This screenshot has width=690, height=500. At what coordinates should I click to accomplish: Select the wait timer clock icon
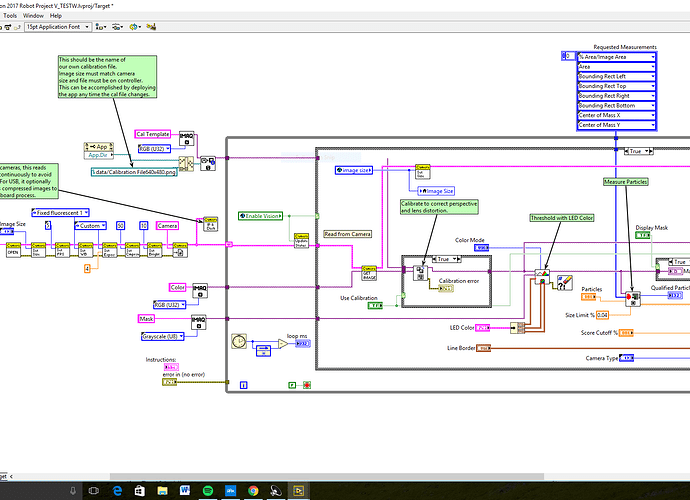tap(239, 342)
